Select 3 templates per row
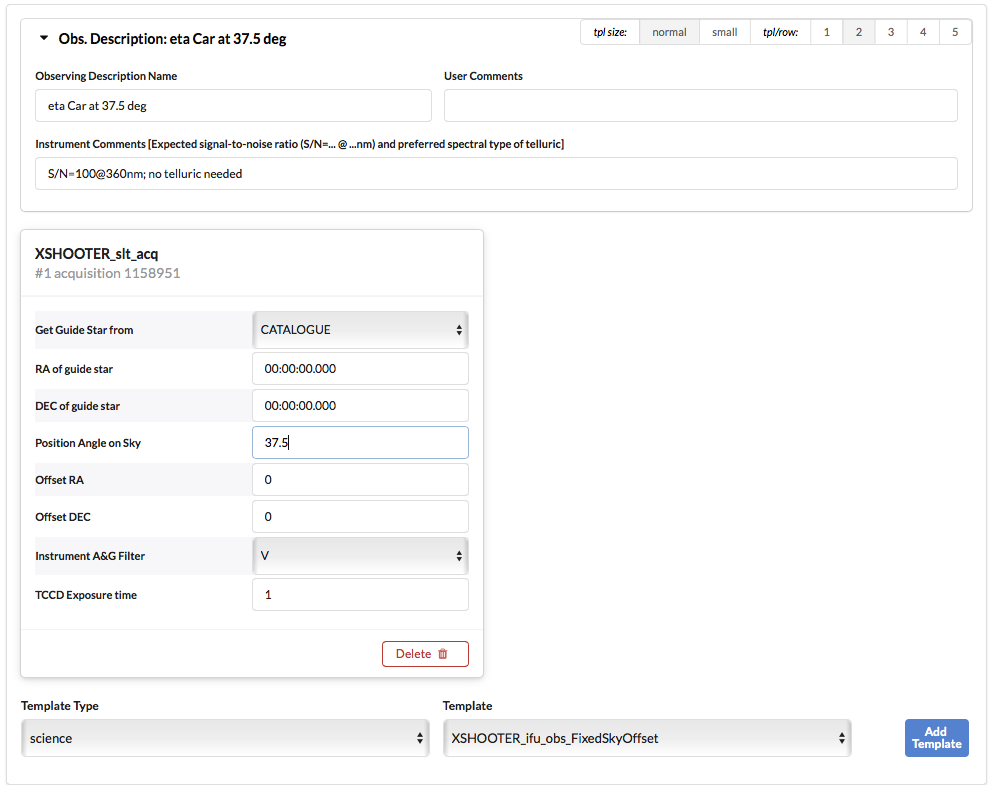The height and width of the screenshot is (793, 992). [890, 32]
